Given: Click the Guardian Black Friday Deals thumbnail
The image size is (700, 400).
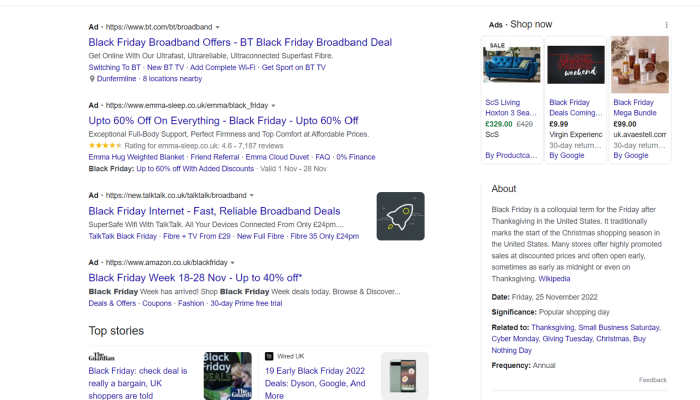Looking at the screenshot, I should click(228, 376).
